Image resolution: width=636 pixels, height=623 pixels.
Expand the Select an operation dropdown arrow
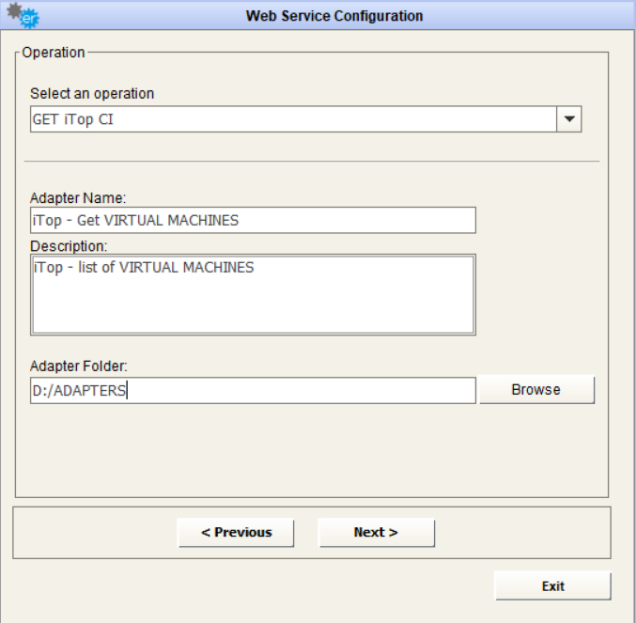569,118
